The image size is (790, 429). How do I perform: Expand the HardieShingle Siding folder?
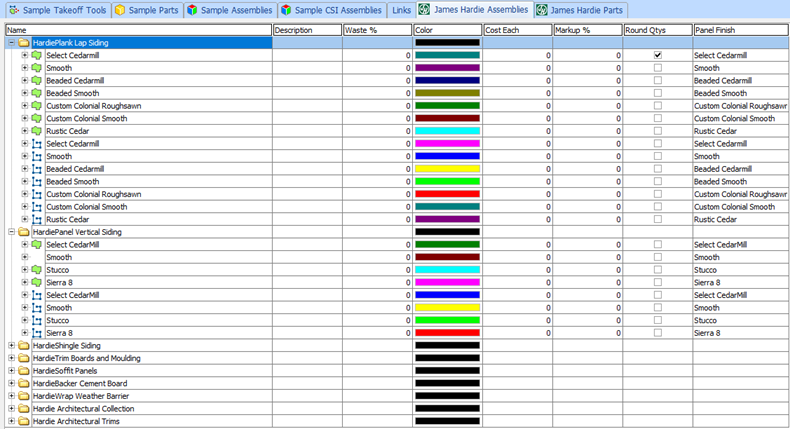point(11,345)
